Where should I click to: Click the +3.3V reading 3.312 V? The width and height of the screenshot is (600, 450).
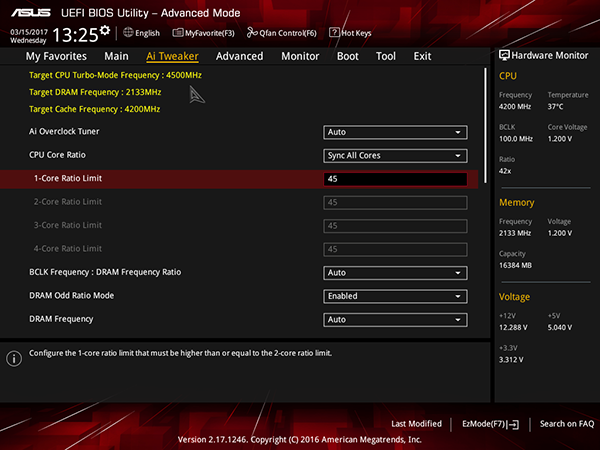click(511, 360)
